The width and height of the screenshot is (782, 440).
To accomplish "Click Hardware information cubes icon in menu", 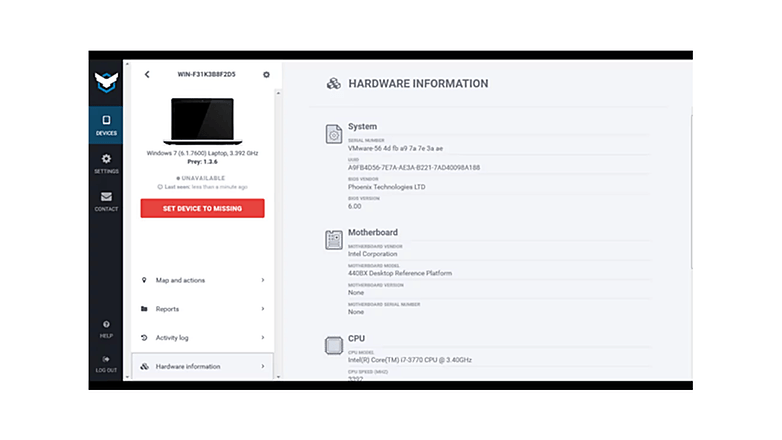I will coord(144,366).
